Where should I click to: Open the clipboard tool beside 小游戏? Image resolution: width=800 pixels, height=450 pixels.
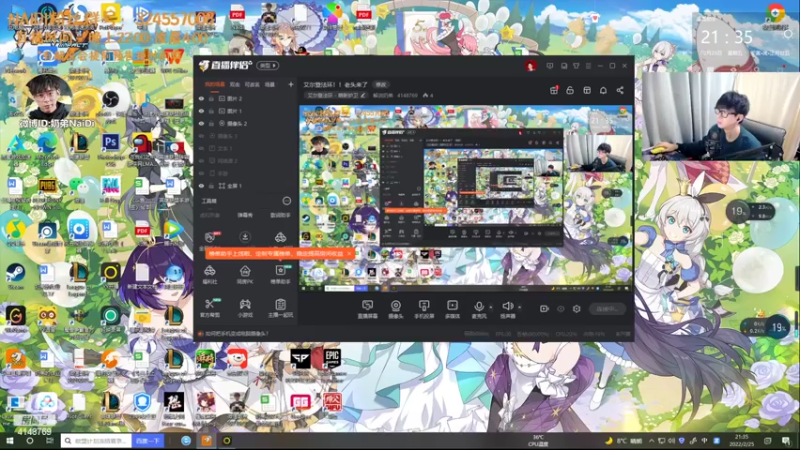coord(280,308)
